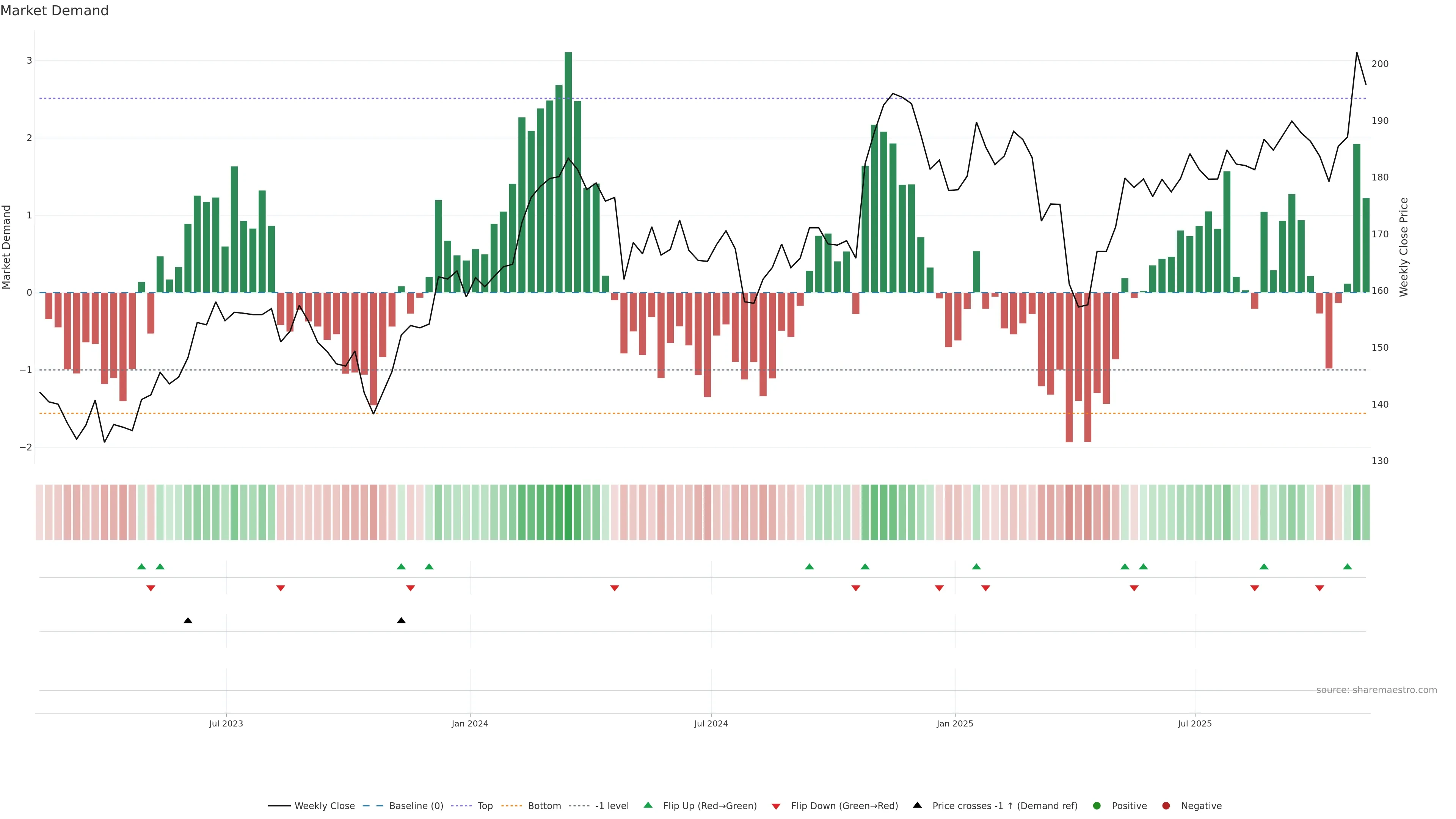Click the red Negative circle legend icon
This screenshot has height=819, width=1456.
pyautogui.click(x=1166, y=805)
